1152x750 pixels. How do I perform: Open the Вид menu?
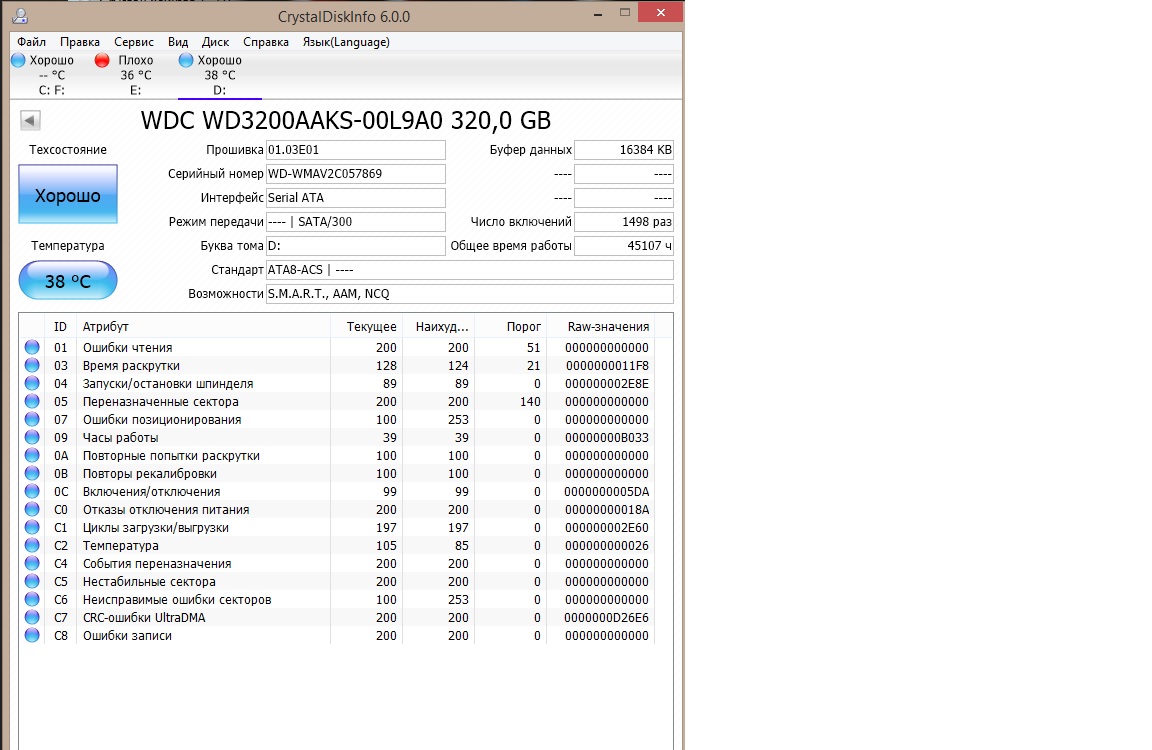(x=178, y=42)
